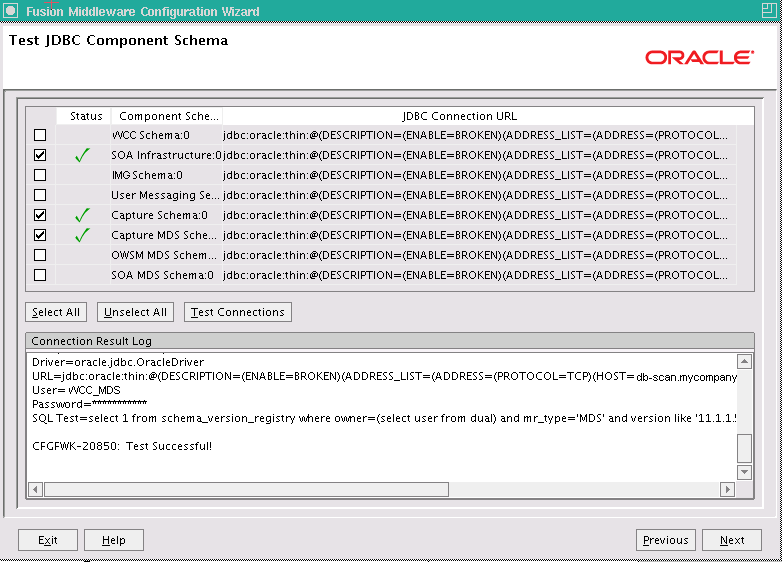Select the SOA Infrastructure:0 name cell
Screen dimensions: 782x562
click(166, 155)
